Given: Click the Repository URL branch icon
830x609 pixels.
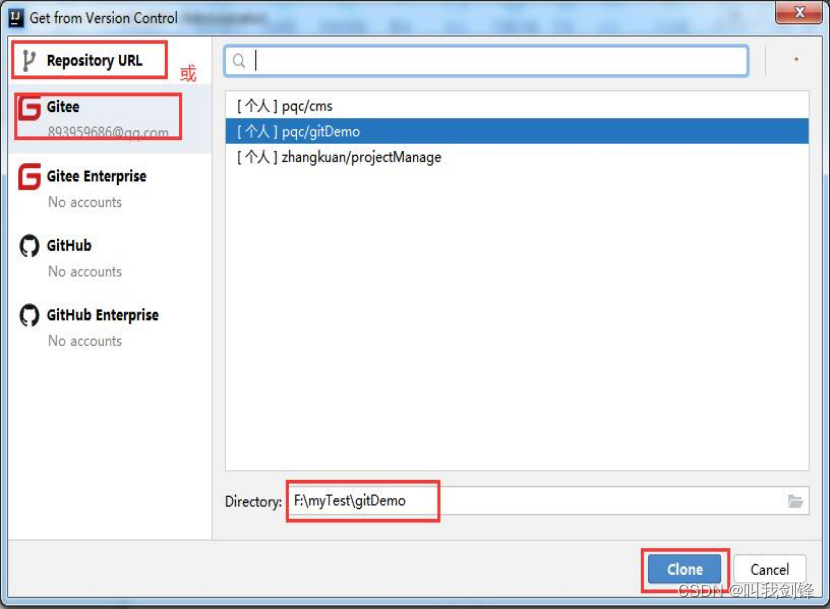Looking at the screenshot, I should point(29,61).
